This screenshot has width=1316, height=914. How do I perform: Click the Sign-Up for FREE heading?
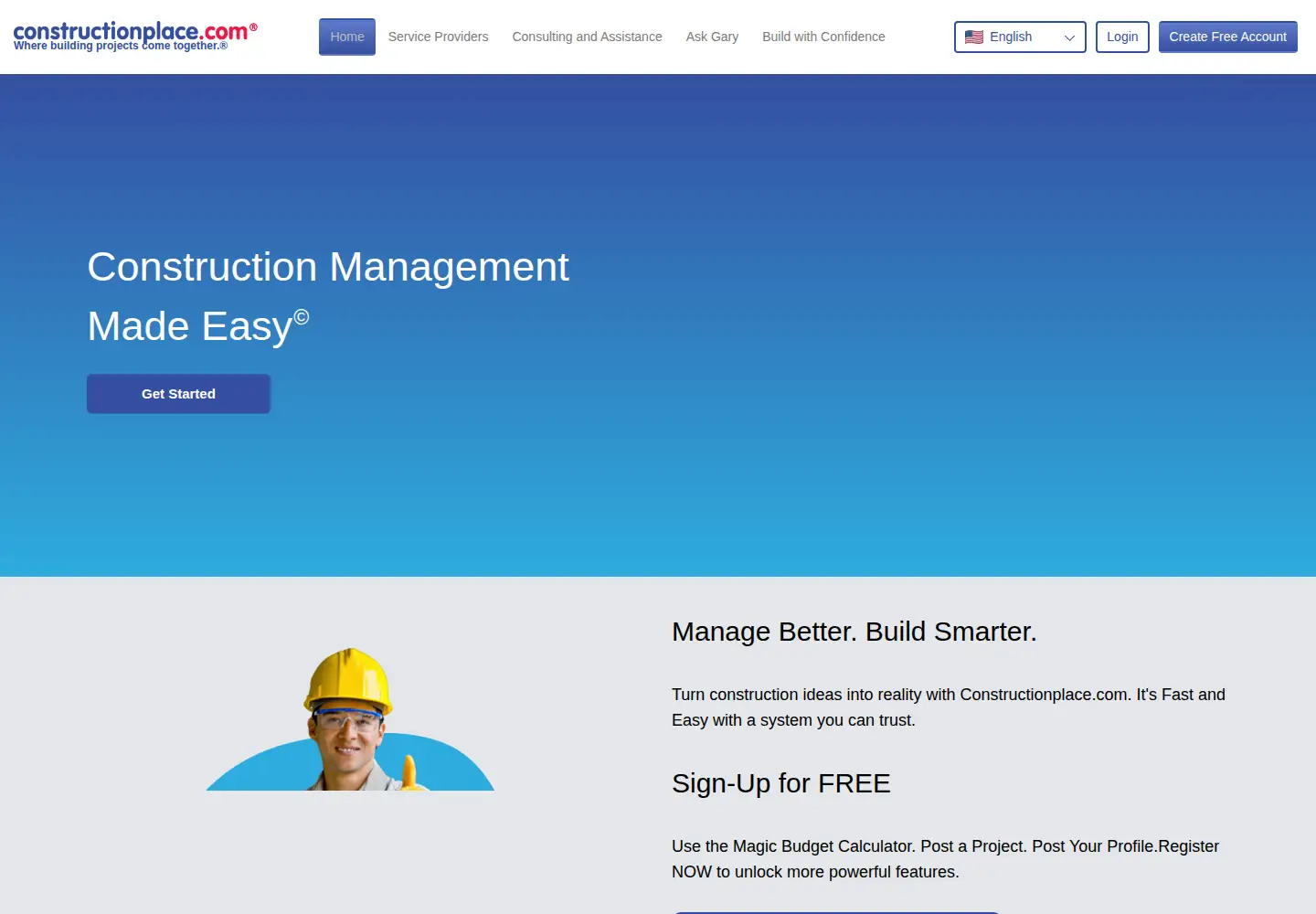[781, 783]
